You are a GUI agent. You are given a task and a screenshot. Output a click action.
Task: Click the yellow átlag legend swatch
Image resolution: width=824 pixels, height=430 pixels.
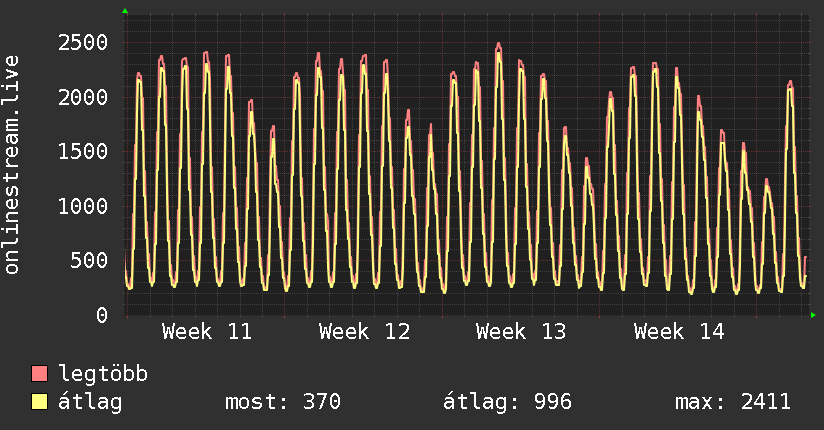[x=40, y=402]
